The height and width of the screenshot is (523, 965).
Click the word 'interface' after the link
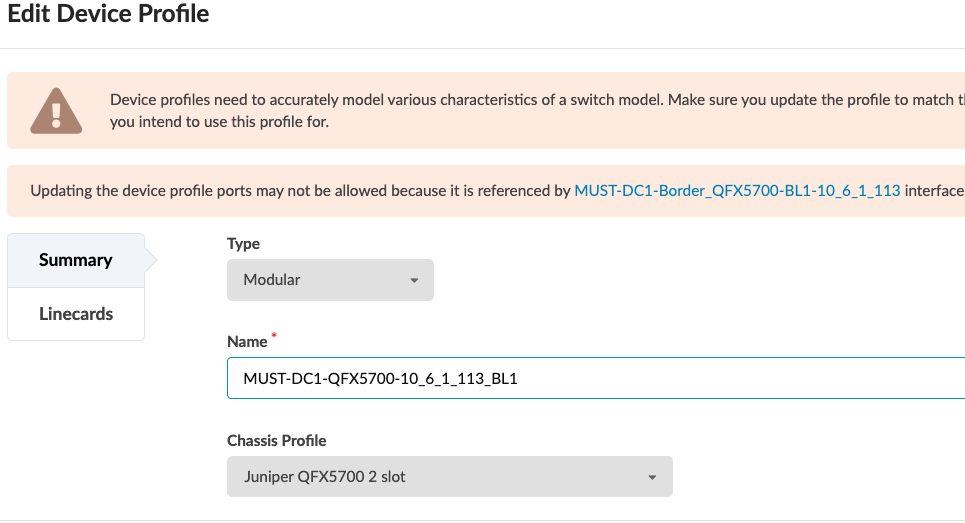tap(934, 191)
